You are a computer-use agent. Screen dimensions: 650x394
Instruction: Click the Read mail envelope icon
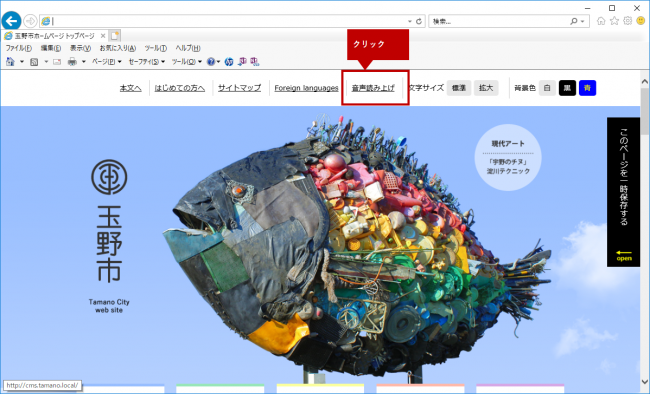point(57,62)
